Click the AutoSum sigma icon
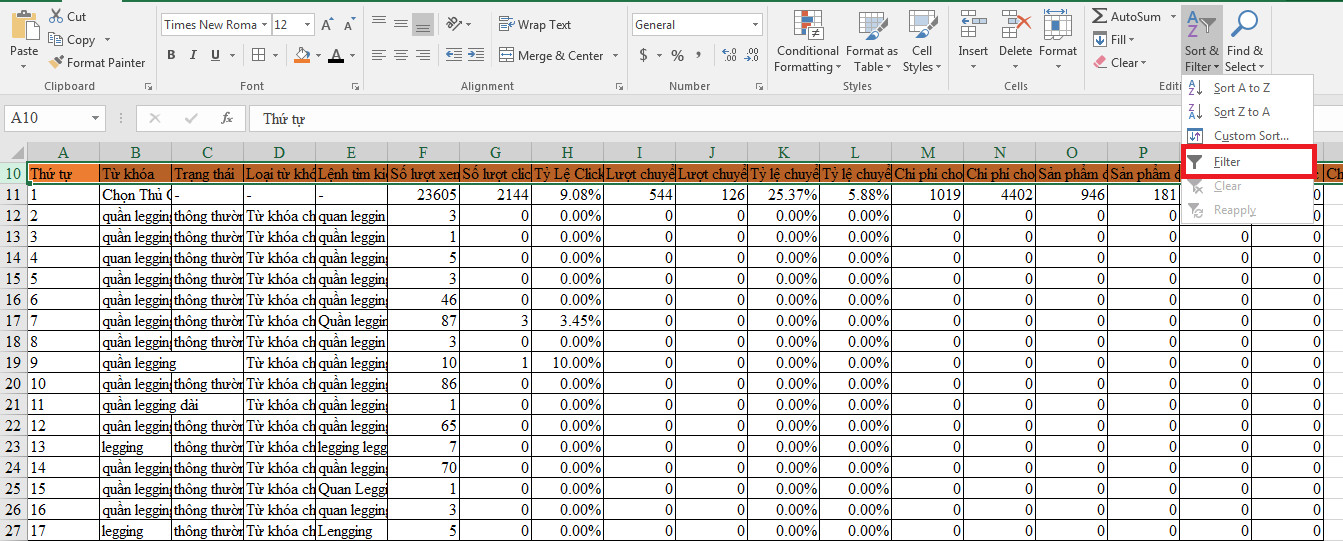 [x=1099, y=17]
